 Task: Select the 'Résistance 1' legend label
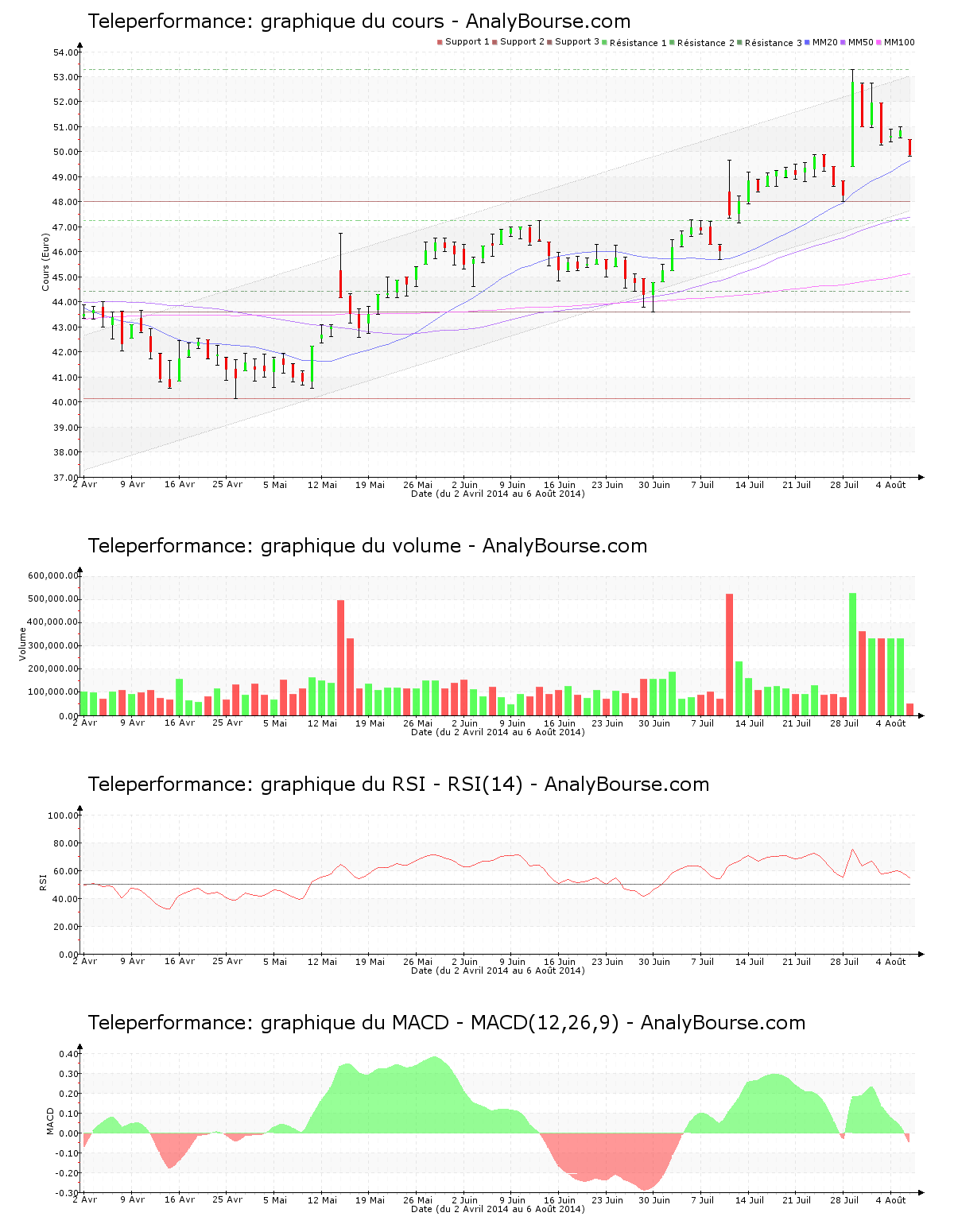[x=638, y=43]
